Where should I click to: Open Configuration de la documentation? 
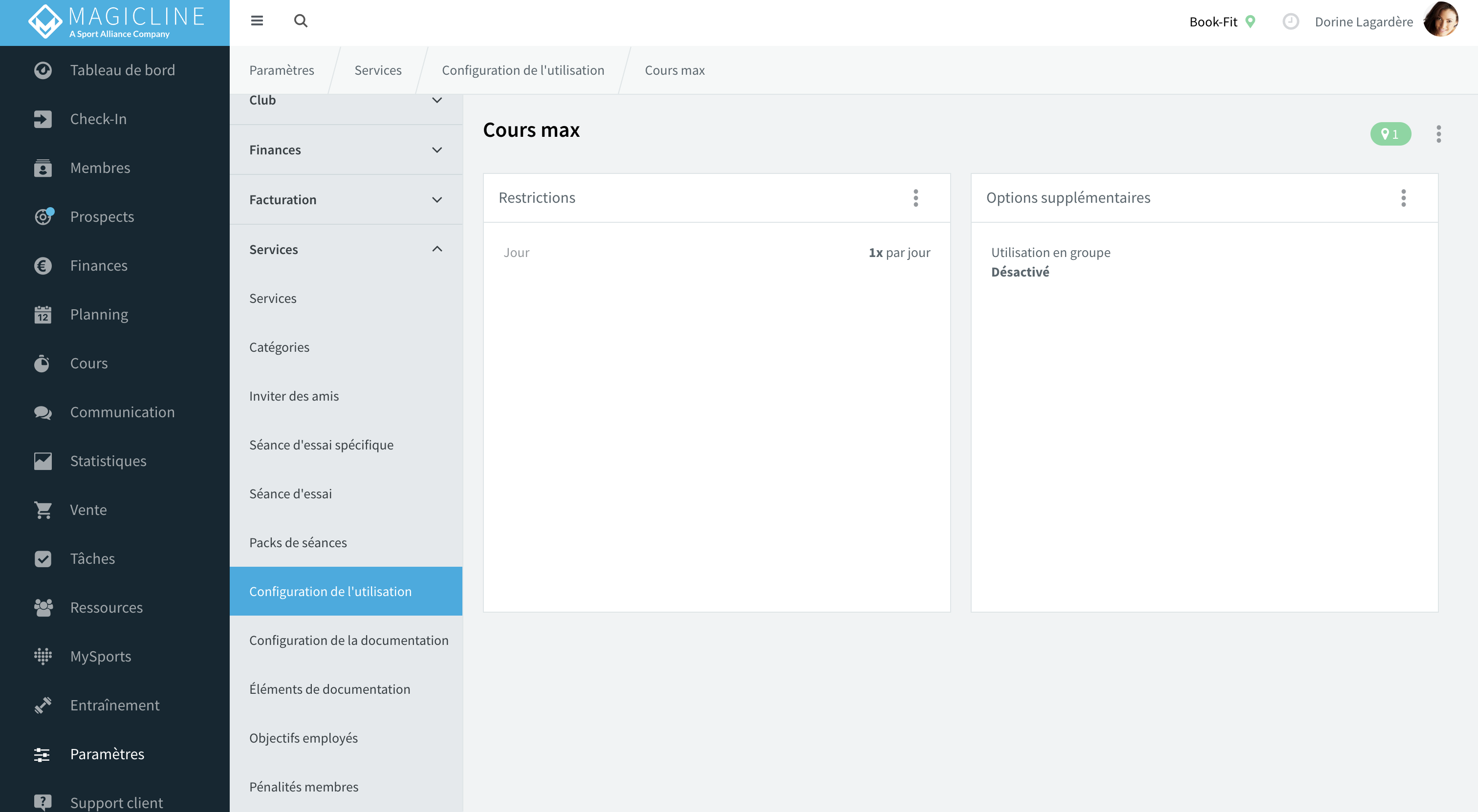[x=346, y=640]
